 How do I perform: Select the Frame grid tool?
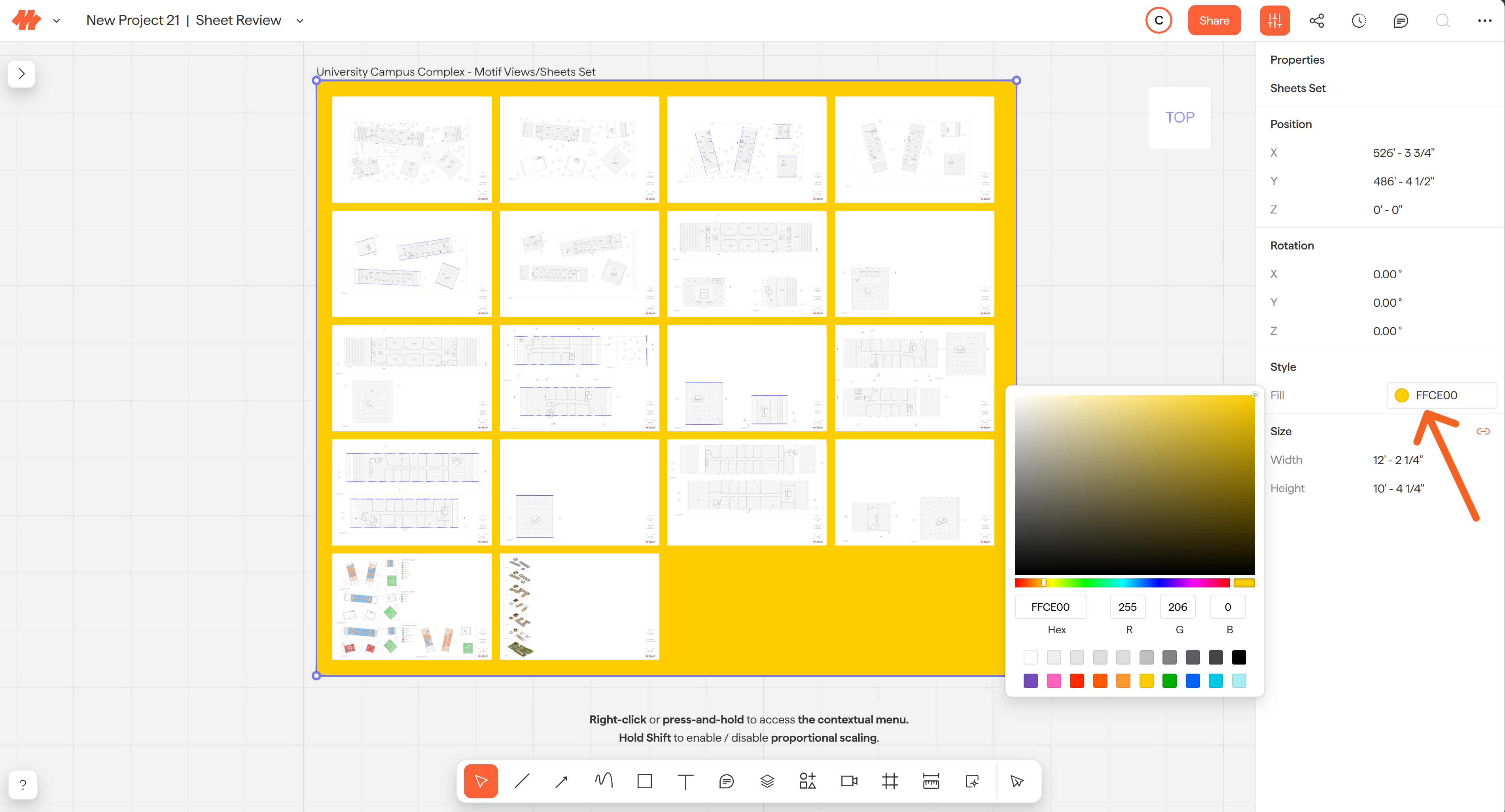tap(890, 781)
